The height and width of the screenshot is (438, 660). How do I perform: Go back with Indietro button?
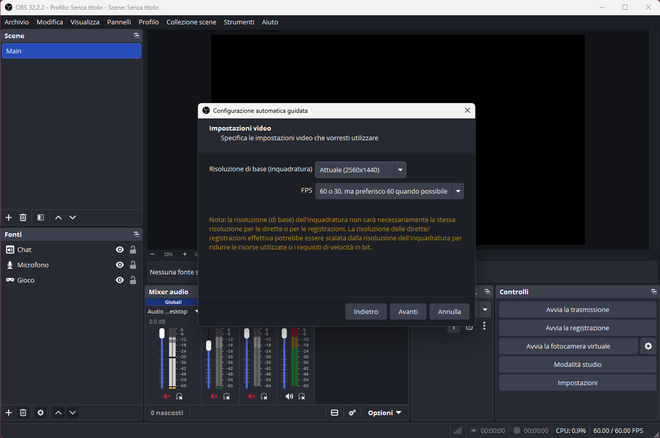point(366,312)
